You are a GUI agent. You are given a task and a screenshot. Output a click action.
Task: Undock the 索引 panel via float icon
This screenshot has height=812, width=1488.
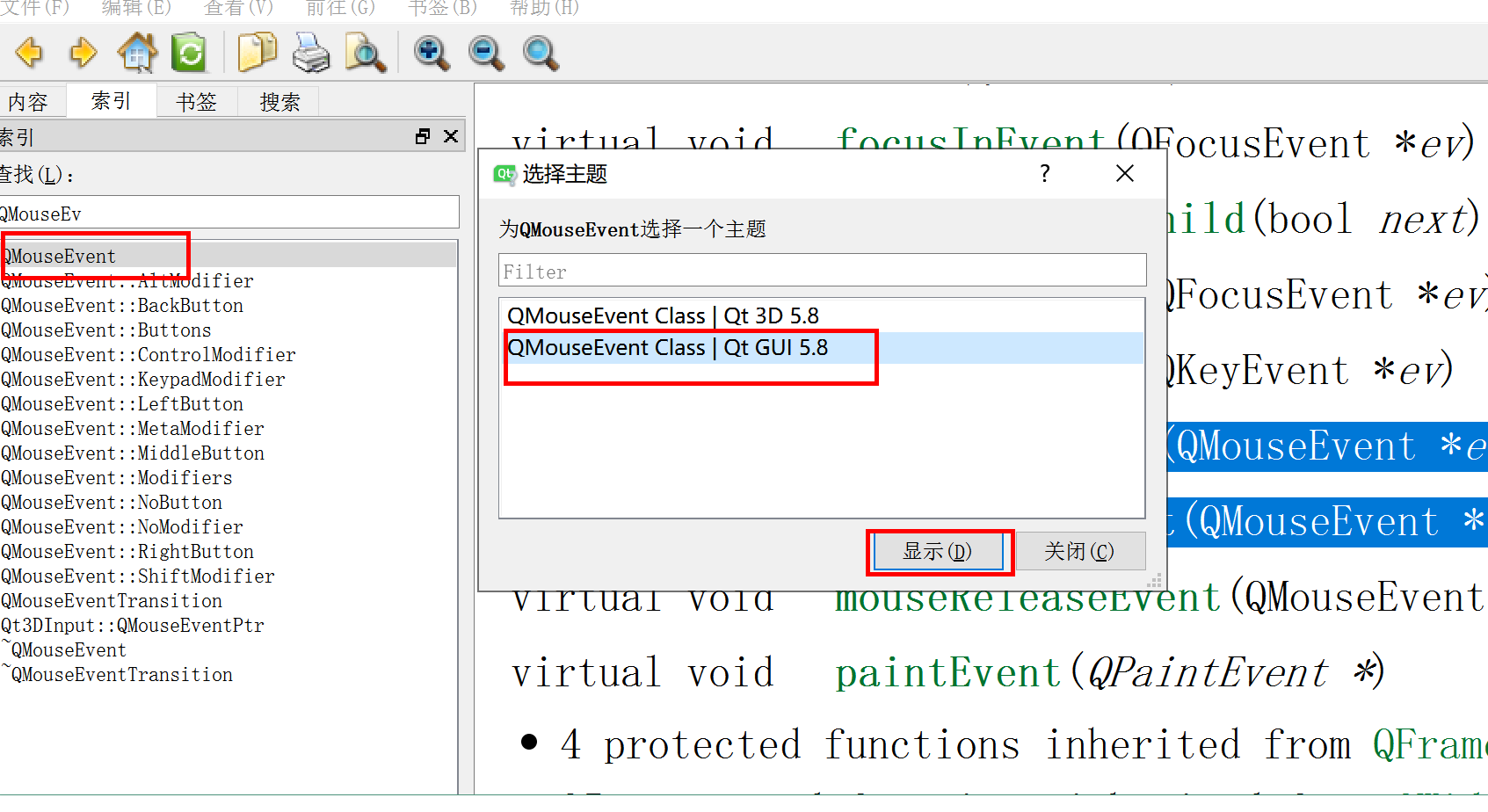423,136
